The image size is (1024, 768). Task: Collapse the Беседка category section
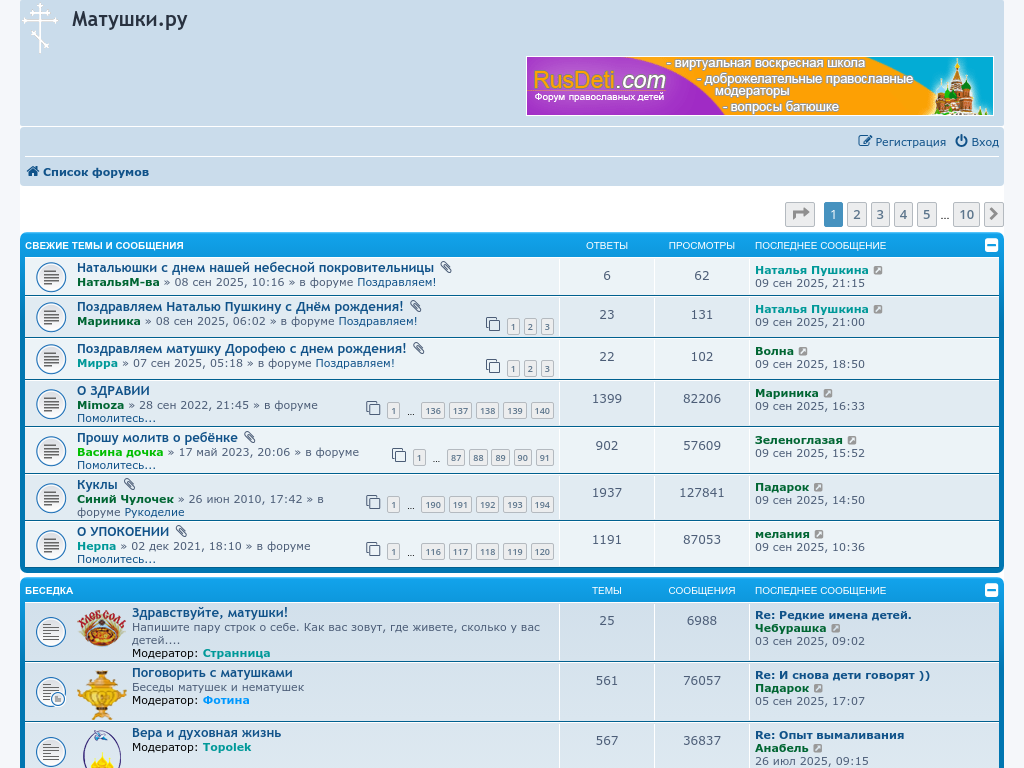[991, 590]
